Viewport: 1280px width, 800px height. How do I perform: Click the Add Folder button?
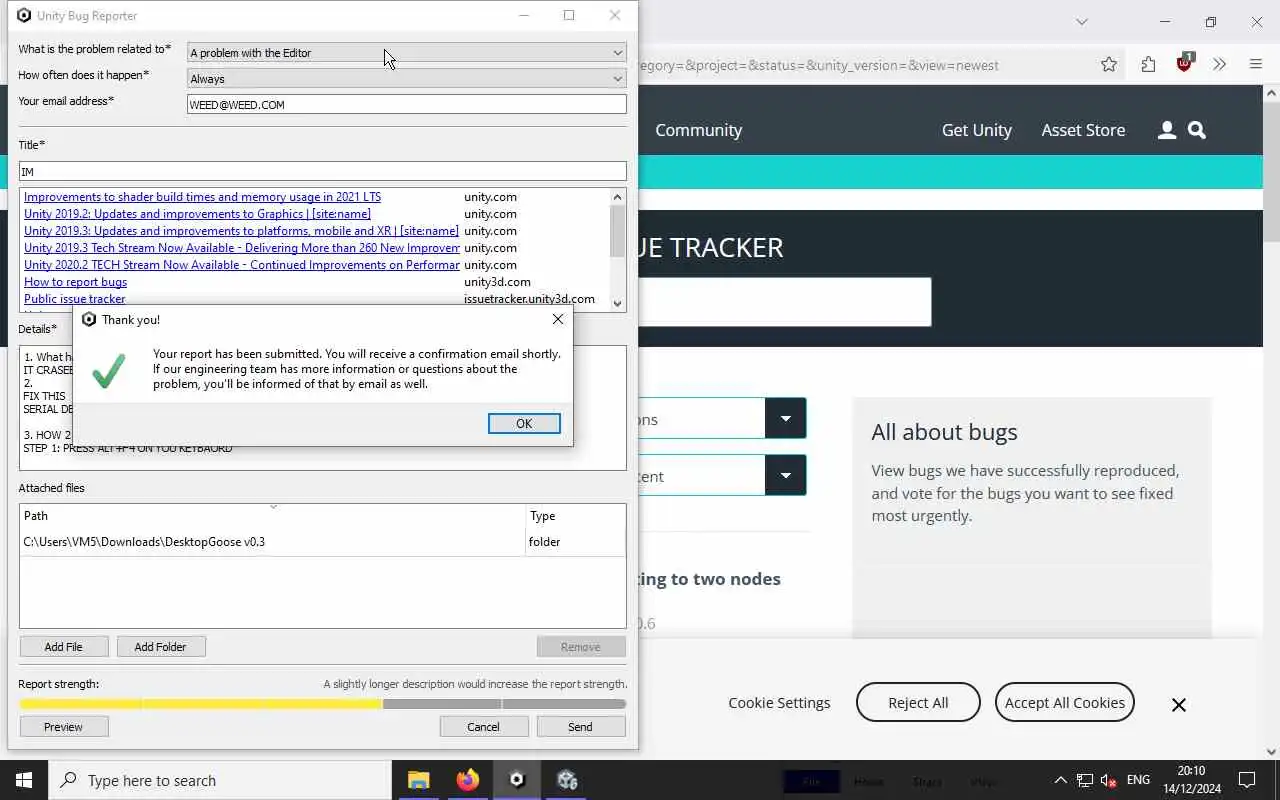[x=160, y=647]
